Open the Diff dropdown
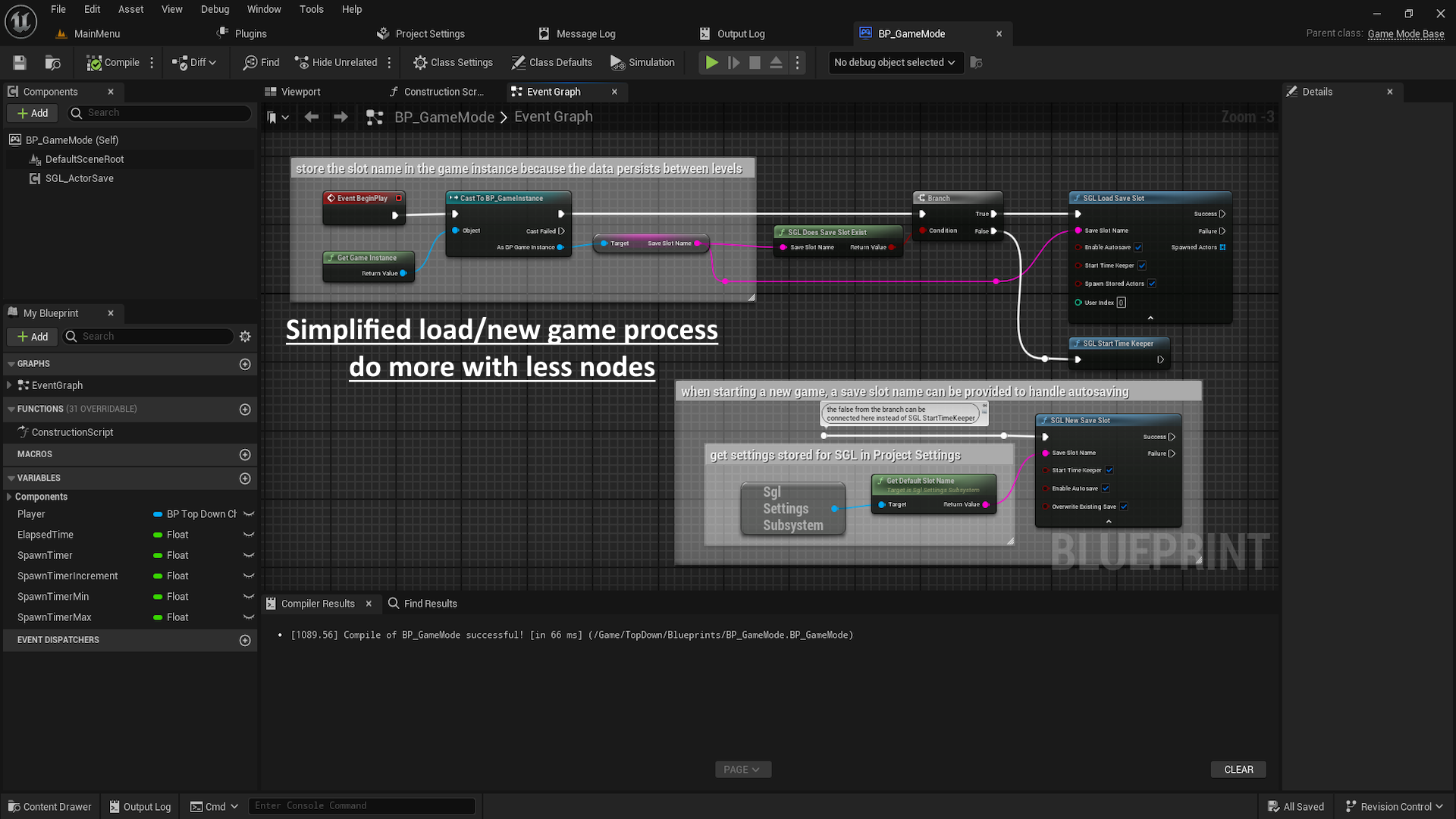Viewport: 1456px width, 819px height. pos(194,63)
